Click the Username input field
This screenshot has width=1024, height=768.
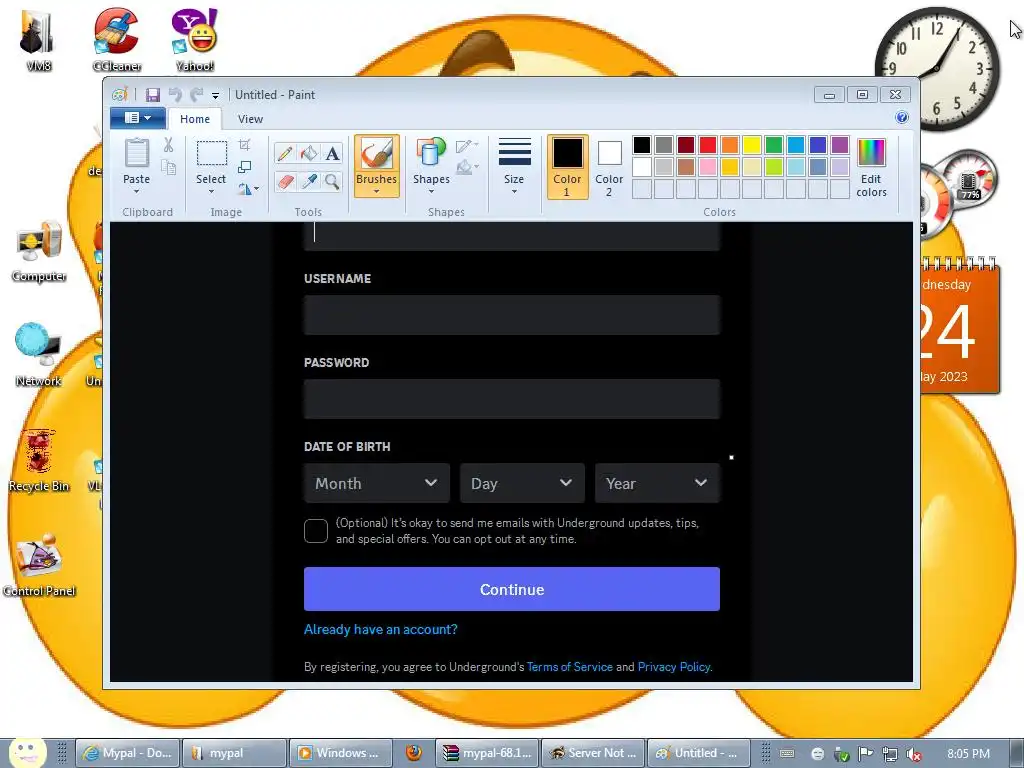click(x=512, y=315)
